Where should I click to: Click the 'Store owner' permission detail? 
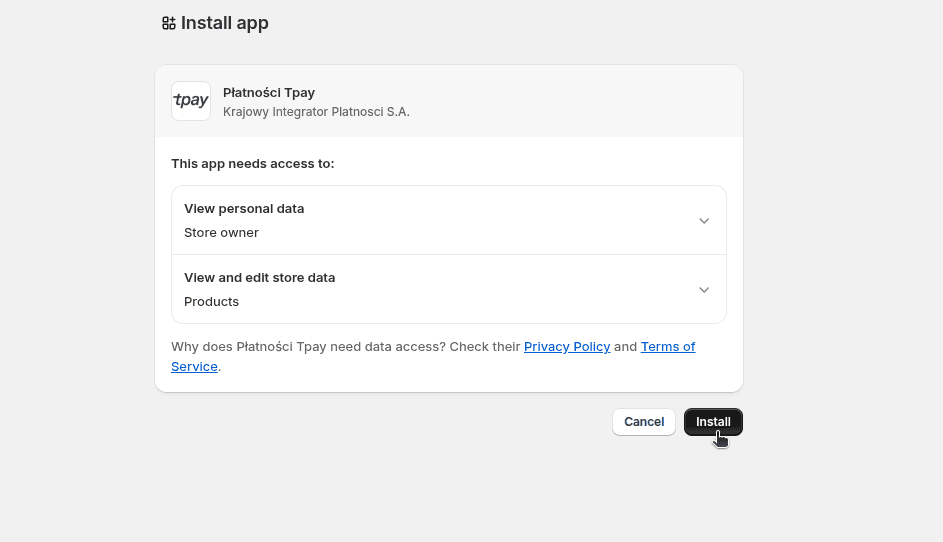tap(221, 233)
